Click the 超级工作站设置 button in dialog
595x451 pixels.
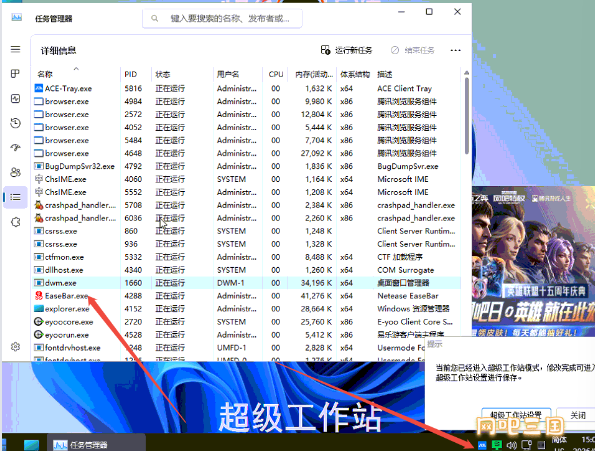[x=516, y=415]
